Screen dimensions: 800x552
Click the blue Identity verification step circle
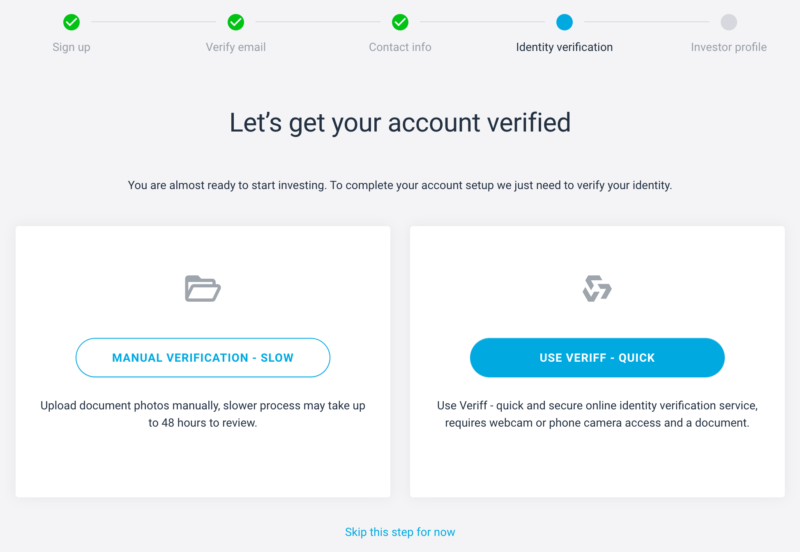click(564, 22)
